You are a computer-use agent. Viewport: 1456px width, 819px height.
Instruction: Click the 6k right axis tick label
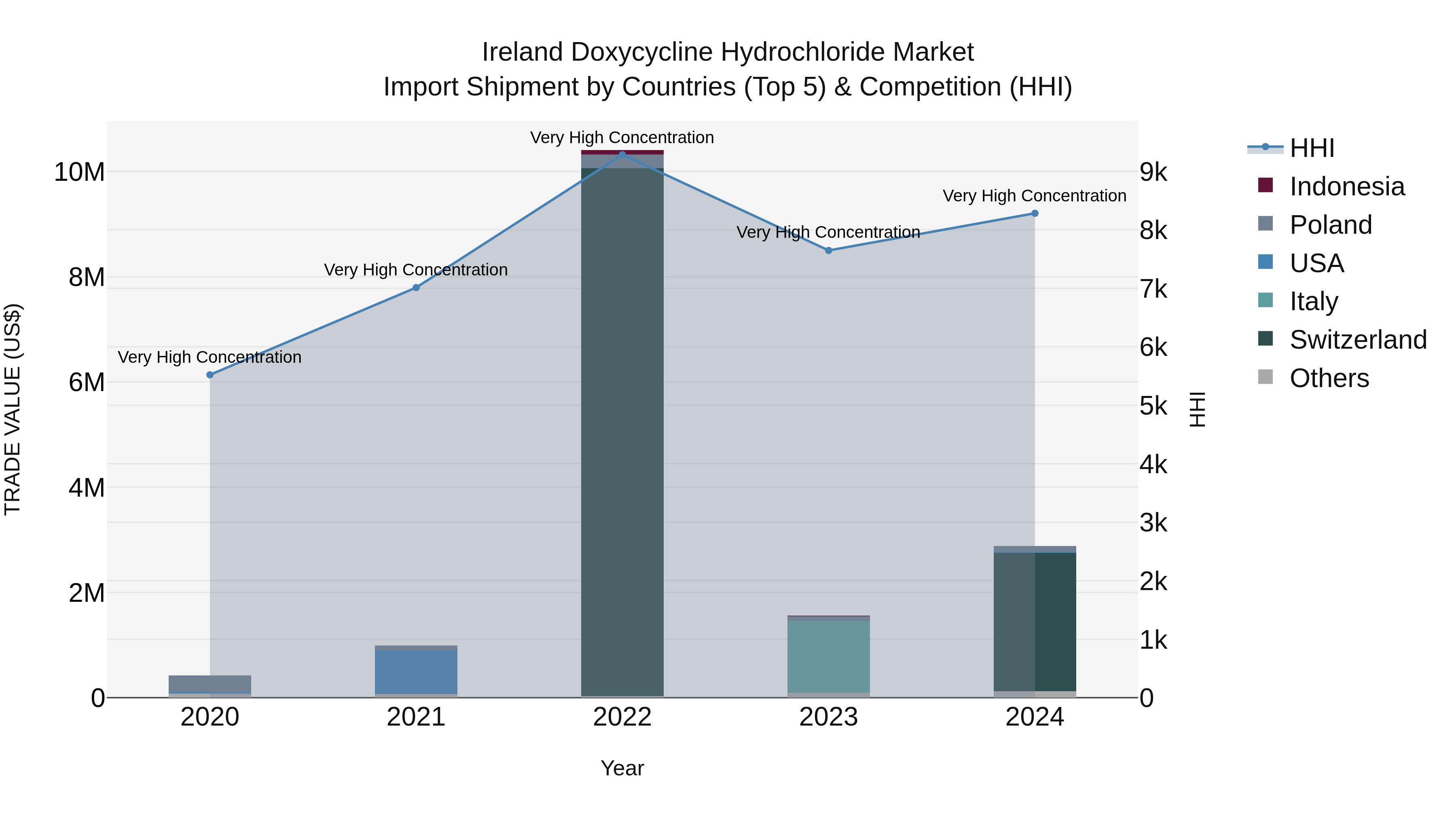point(1153,347)
